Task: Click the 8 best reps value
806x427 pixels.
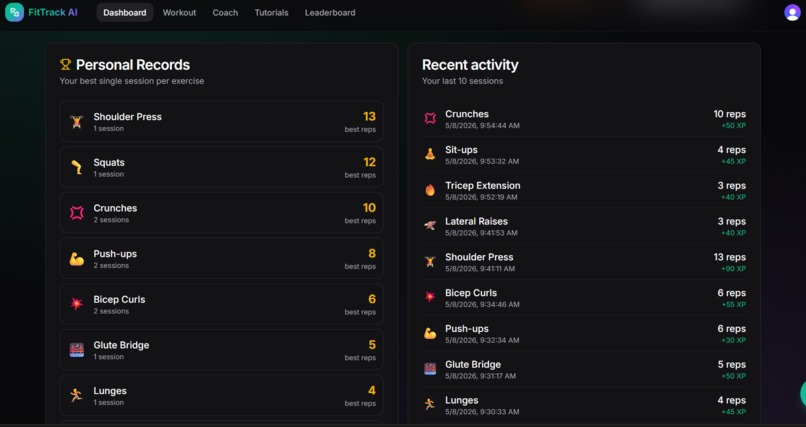Action: (372, 254)
